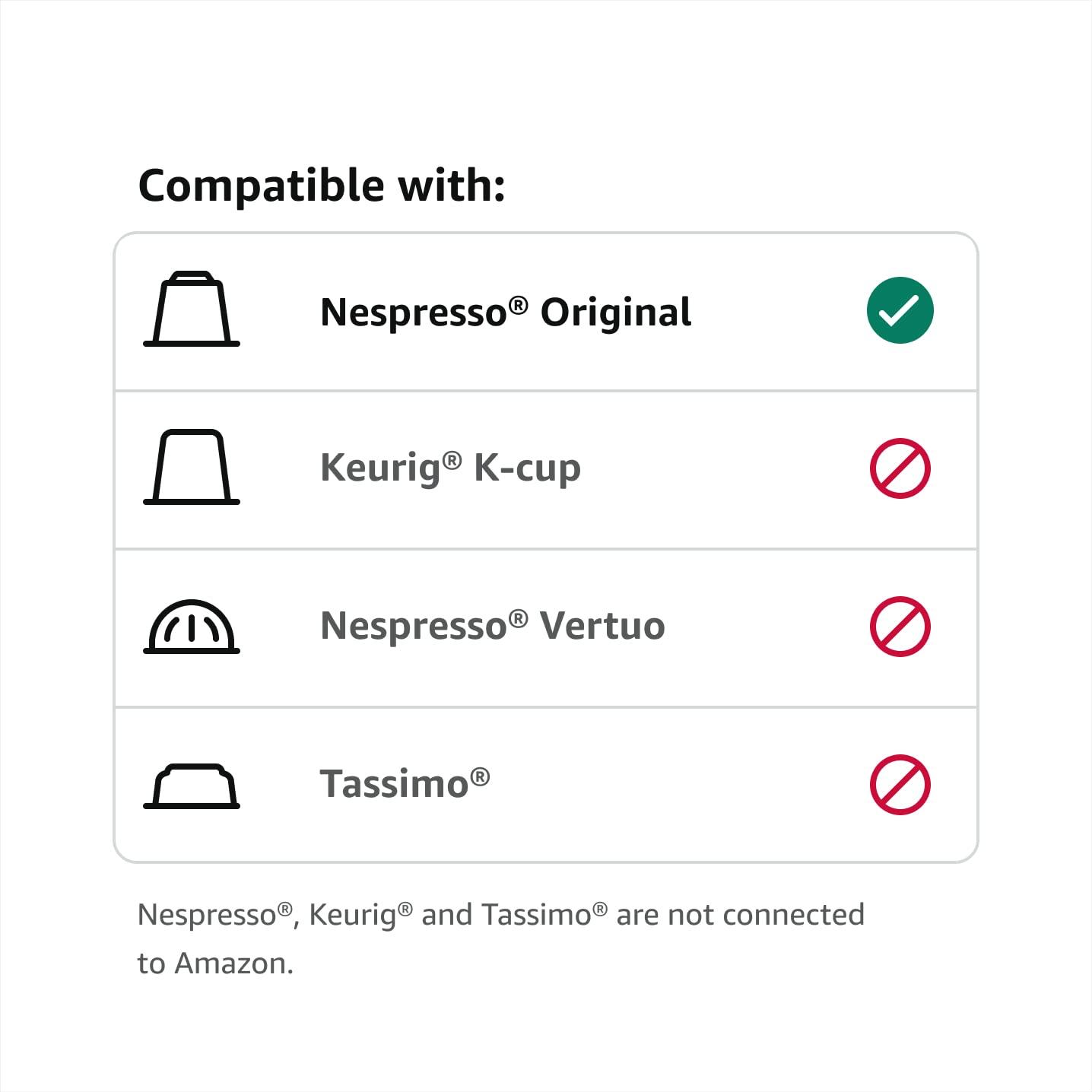1092x1092 pixels.
Task: Click the word "Original" in the first row
Action: [616, 313]
